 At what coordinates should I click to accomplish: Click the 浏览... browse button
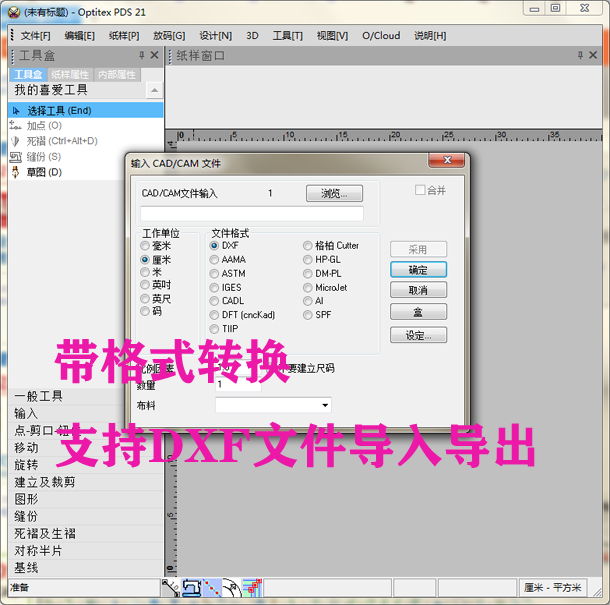[x=334, y=193]
